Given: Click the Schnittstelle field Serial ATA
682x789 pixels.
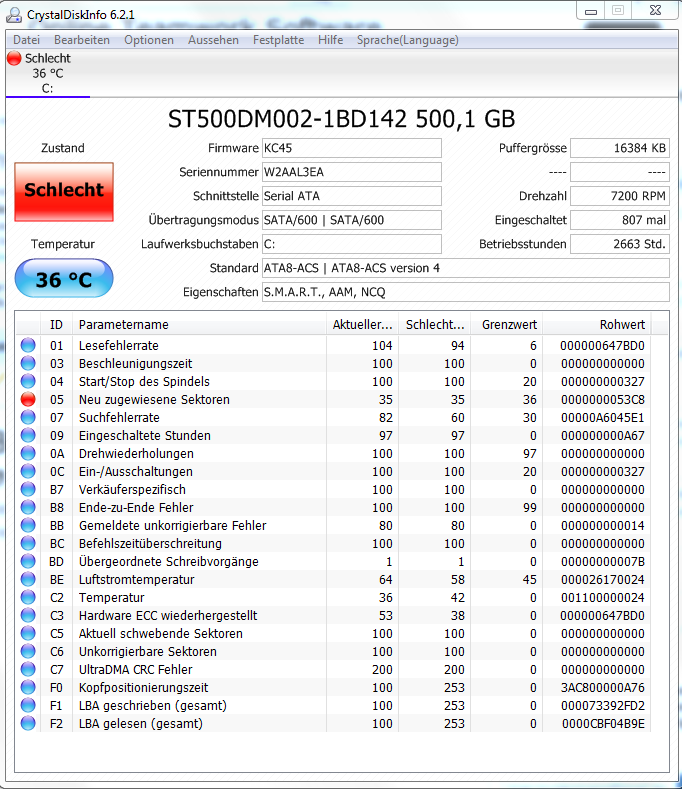Looking at the screenshot, I should 351,196.
